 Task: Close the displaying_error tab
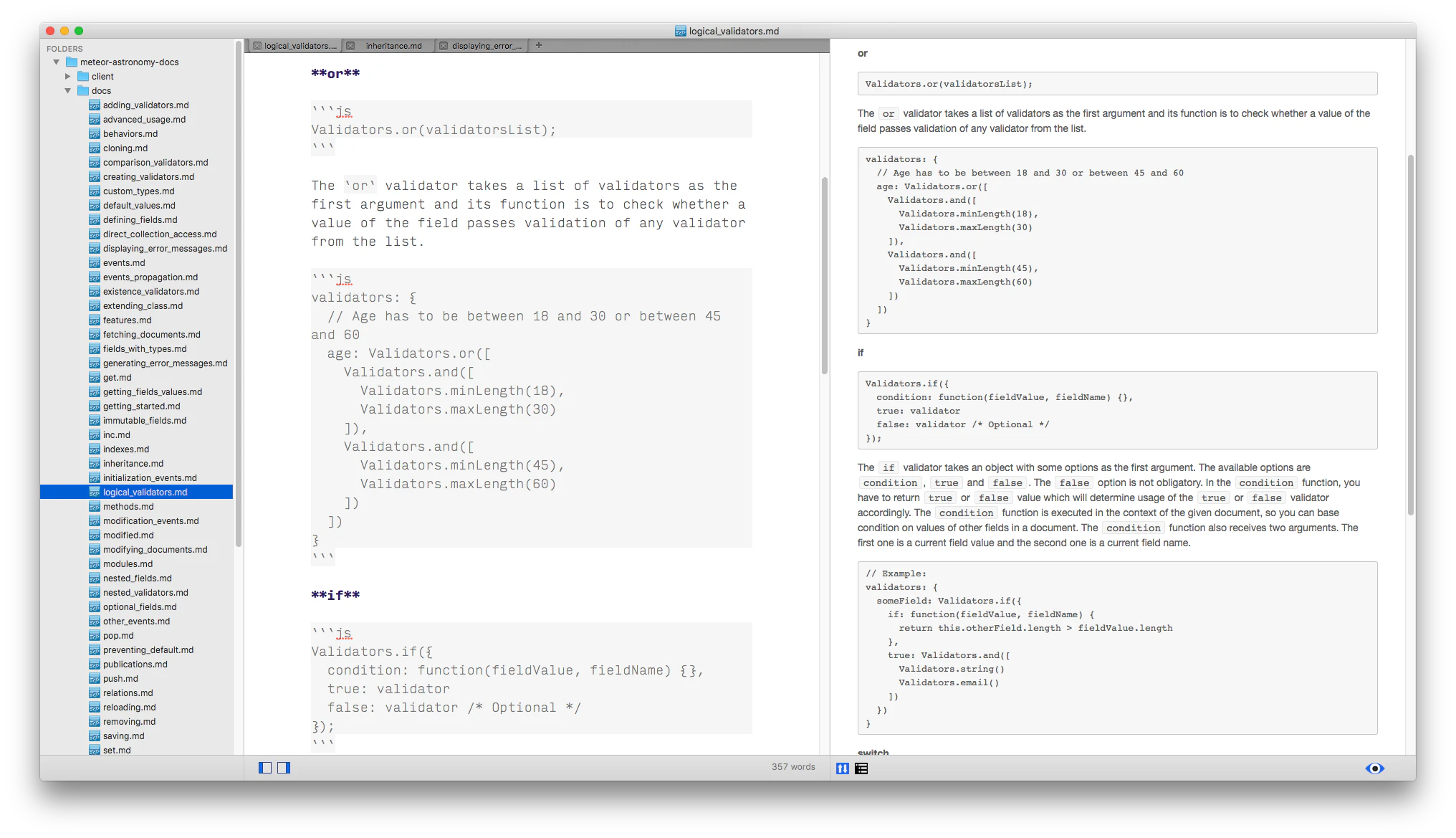(x=444, y=46)
